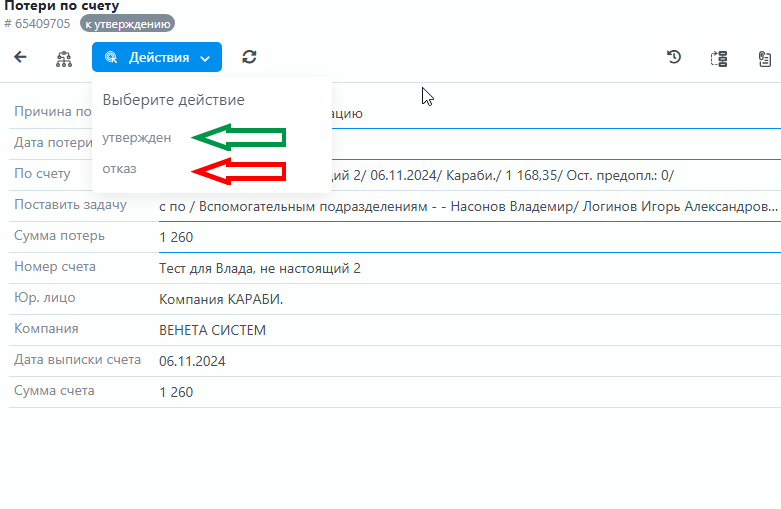Click the invoice date 06.11.2024
Screen dimensions: 781x509
194,361
